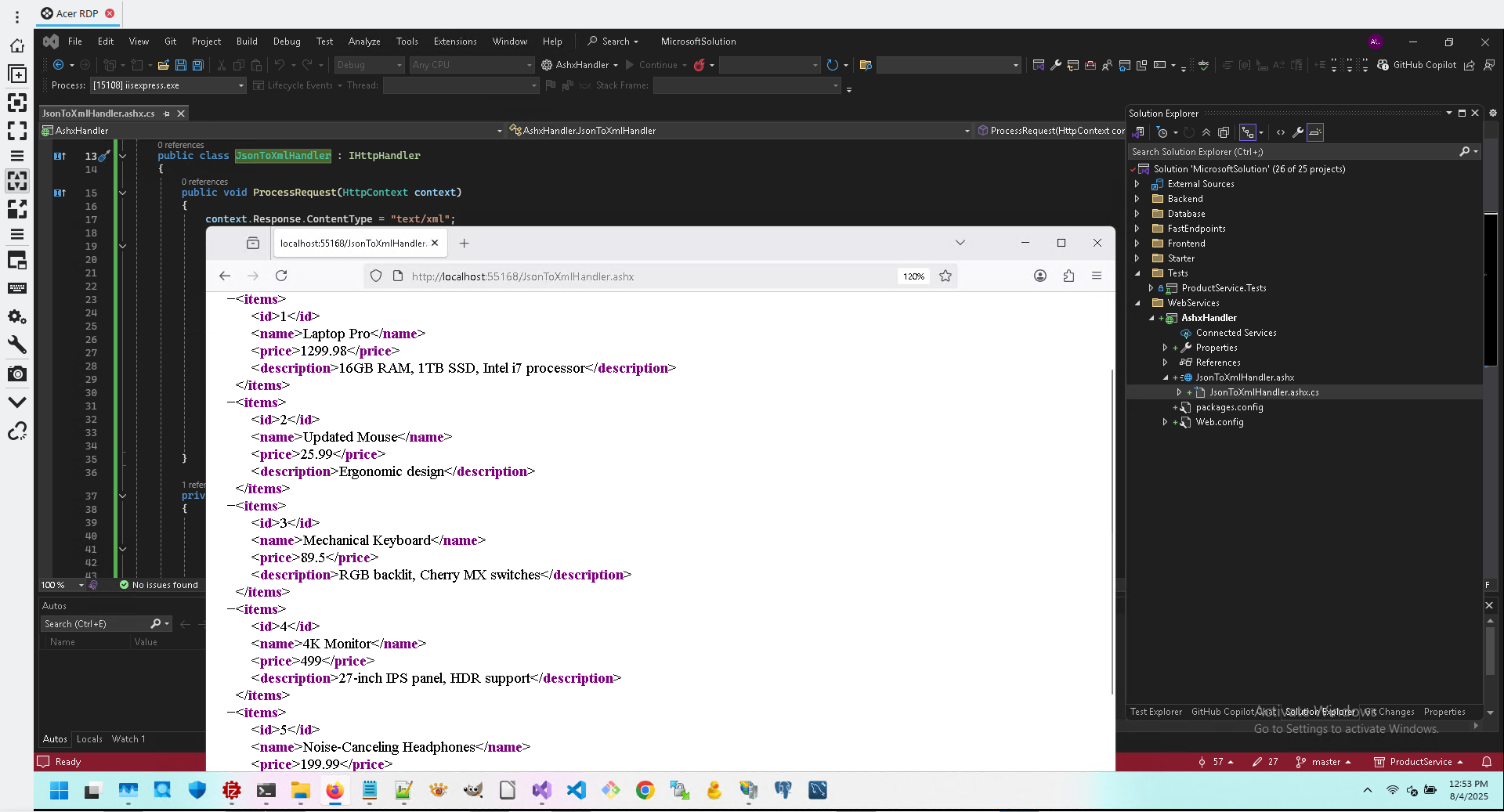This screenshot has width=1504, height=812.
Task: Click the Windows Start button
Action: pyautogui.click(x=59, y=790)
